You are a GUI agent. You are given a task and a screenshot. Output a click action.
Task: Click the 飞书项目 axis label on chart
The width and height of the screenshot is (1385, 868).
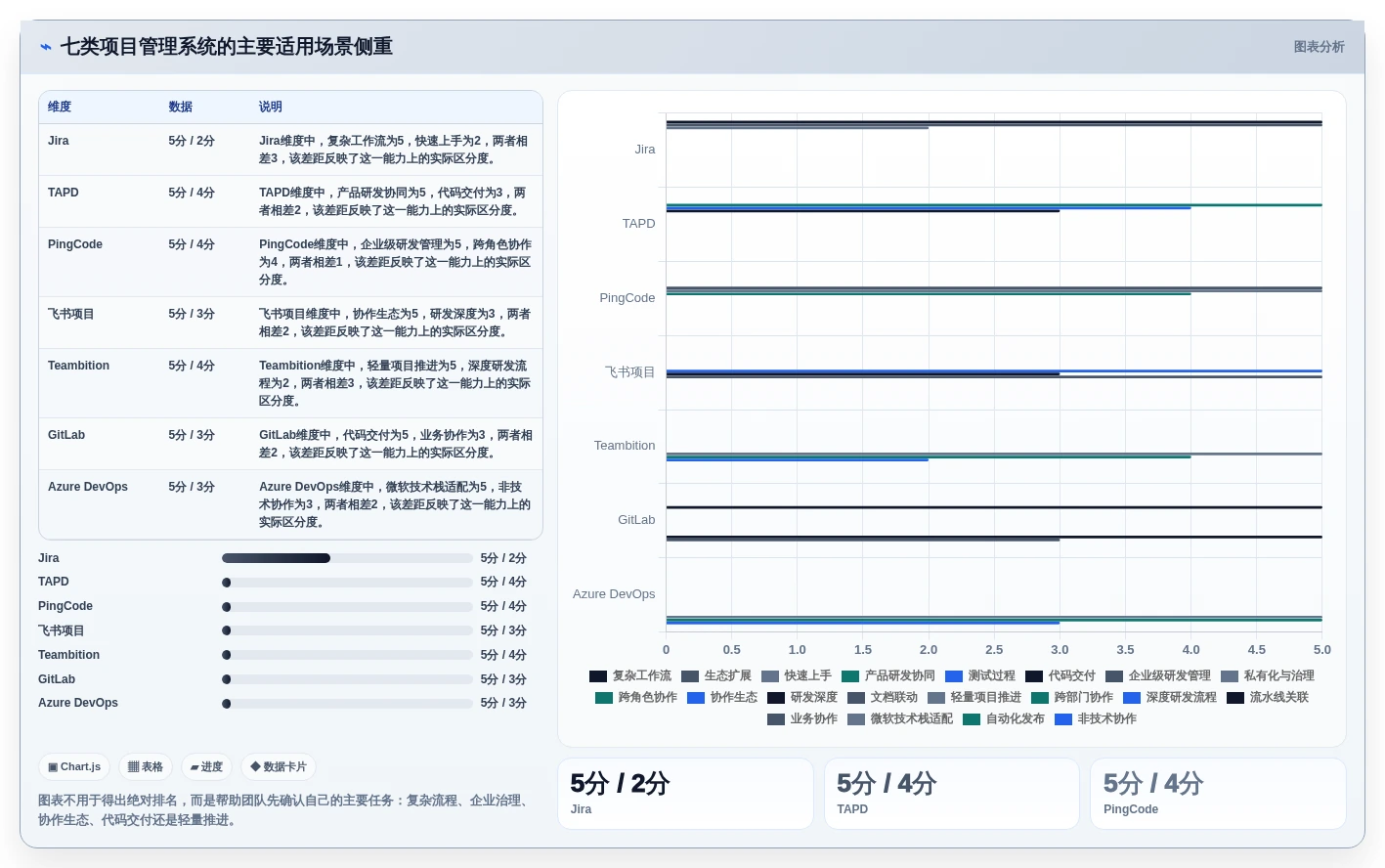630,372
